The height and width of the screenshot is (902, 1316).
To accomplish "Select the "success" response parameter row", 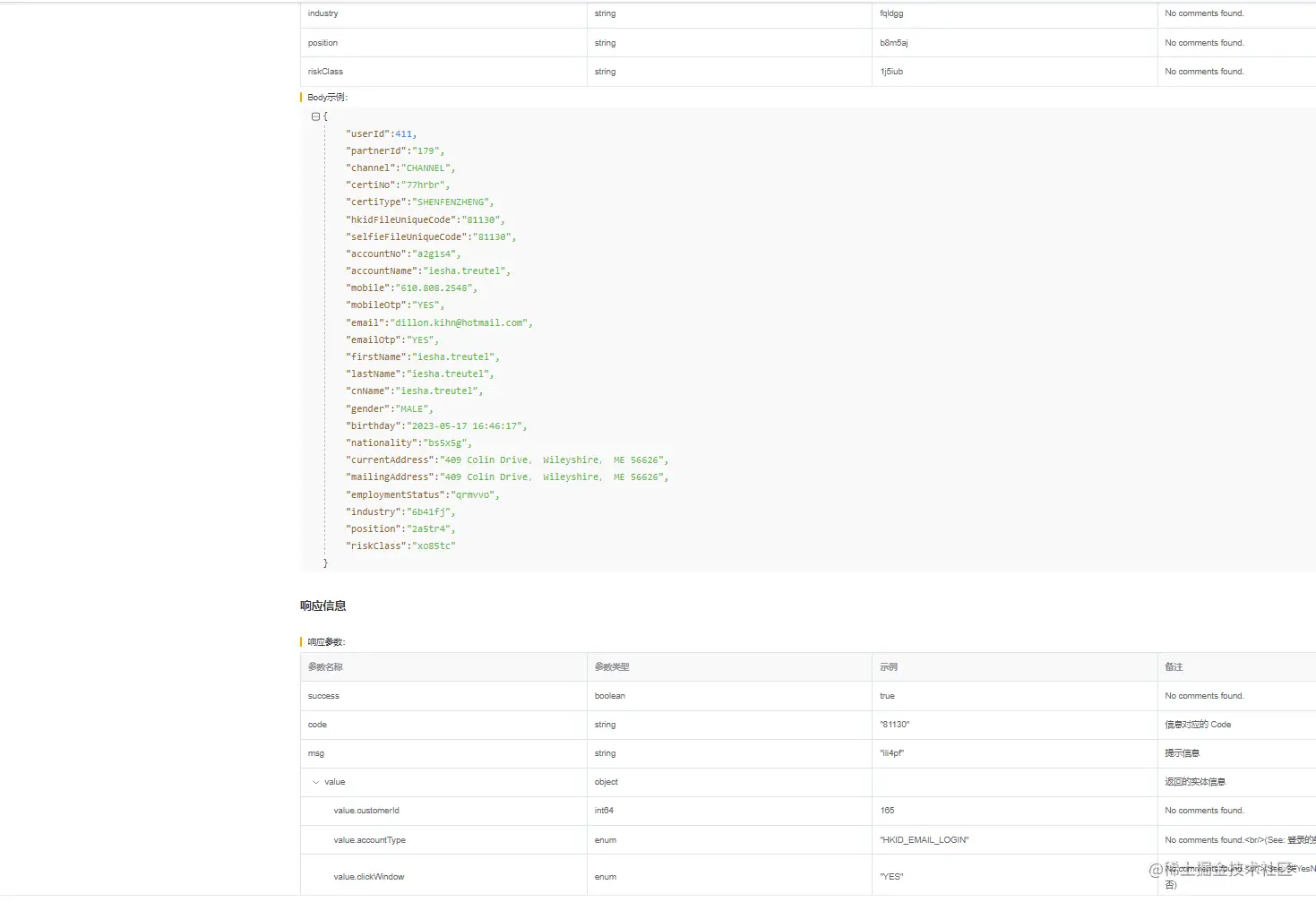I will coord(323,695).
